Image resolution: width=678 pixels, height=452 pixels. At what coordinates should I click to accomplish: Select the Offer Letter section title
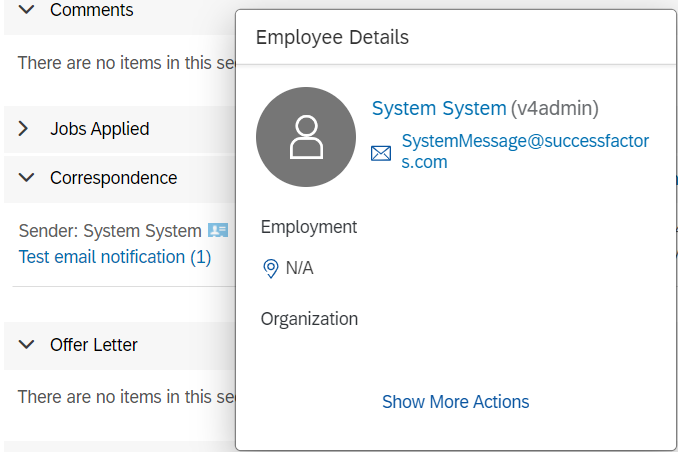coord(94,345)
